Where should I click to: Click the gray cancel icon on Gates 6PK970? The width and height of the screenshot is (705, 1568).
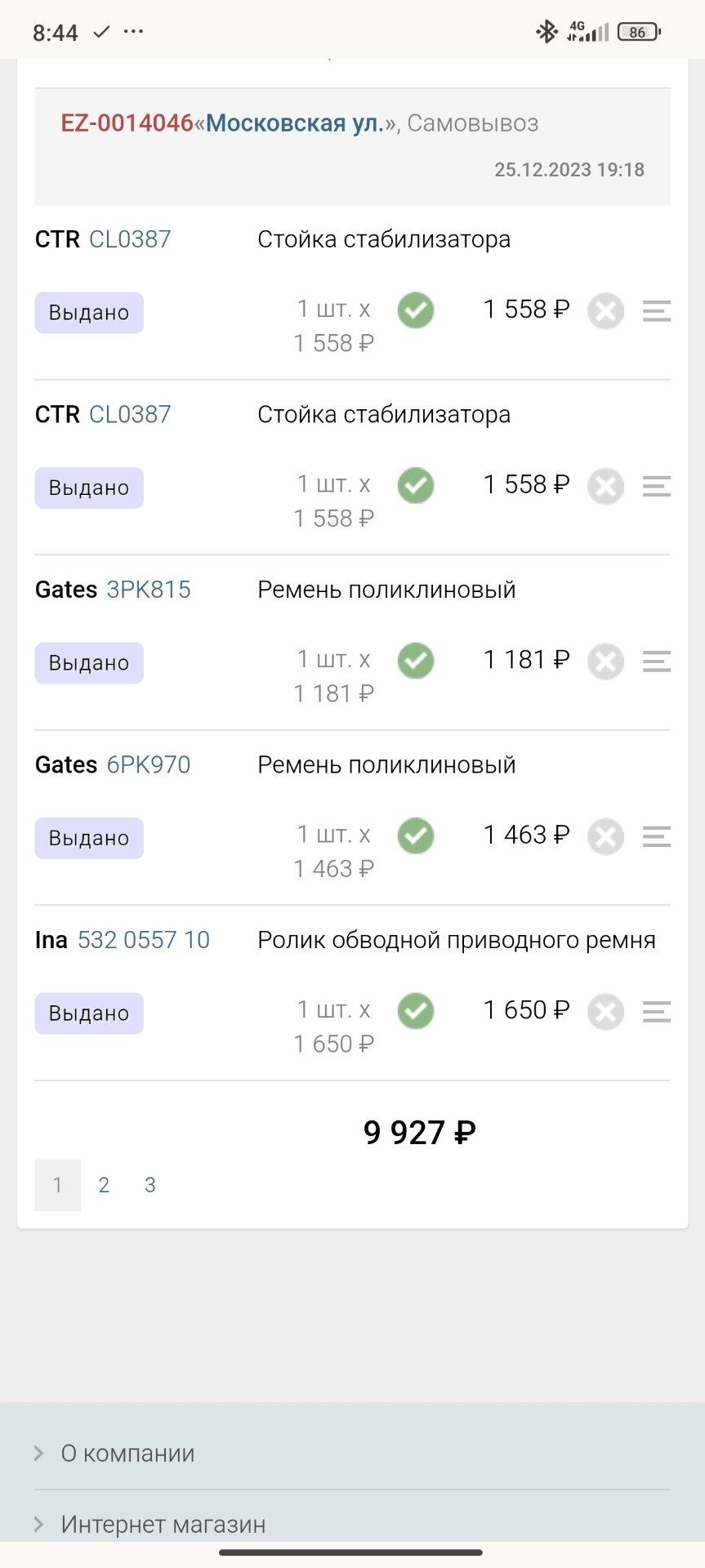(606, 836)
